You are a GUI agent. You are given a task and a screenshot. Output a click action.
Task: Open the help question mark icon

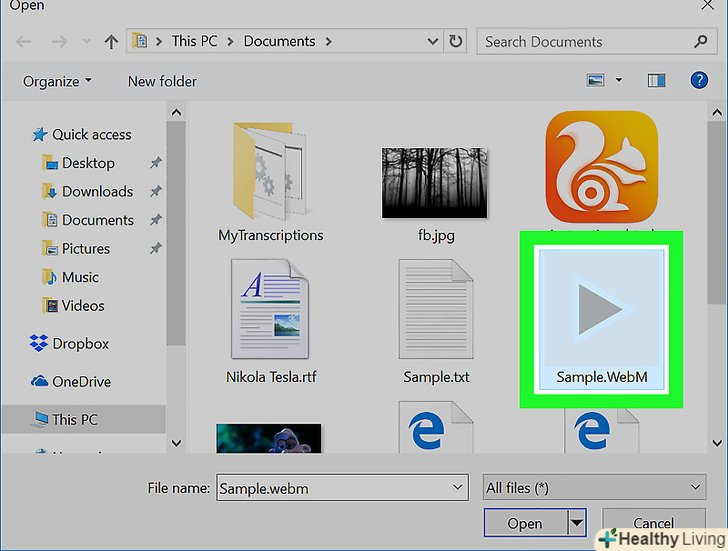pyautogui.click(x=702, y=81)
